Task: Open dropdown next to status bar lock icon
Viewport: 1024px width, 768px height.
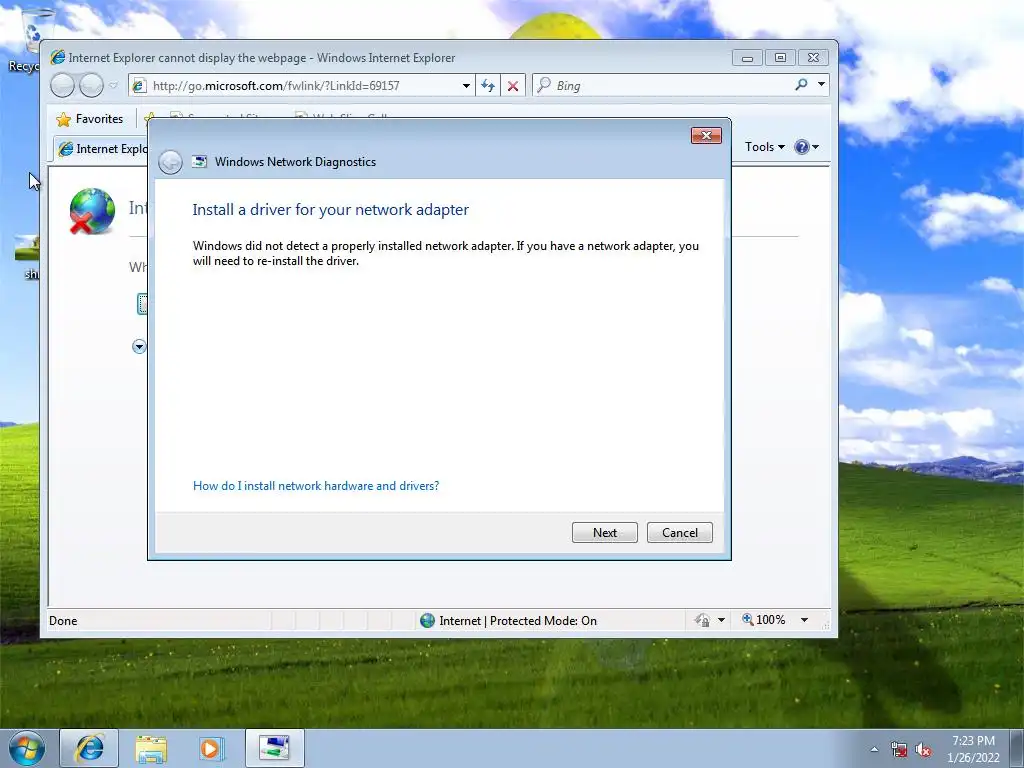Action: pyautogui.click(x=721, y=620)
